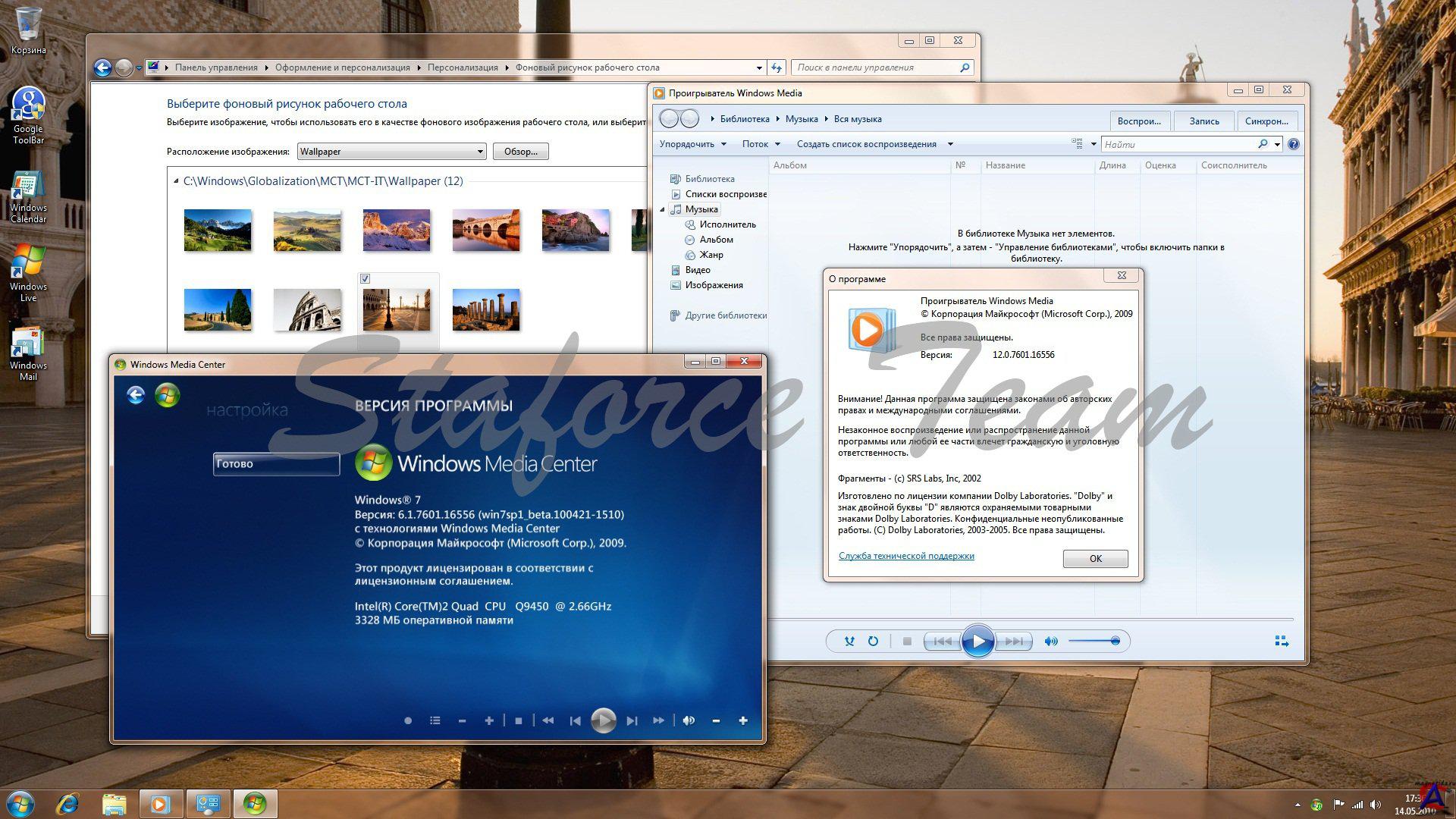
Task: Open Media Player help icon
Action: click(x=1294, y=144)
